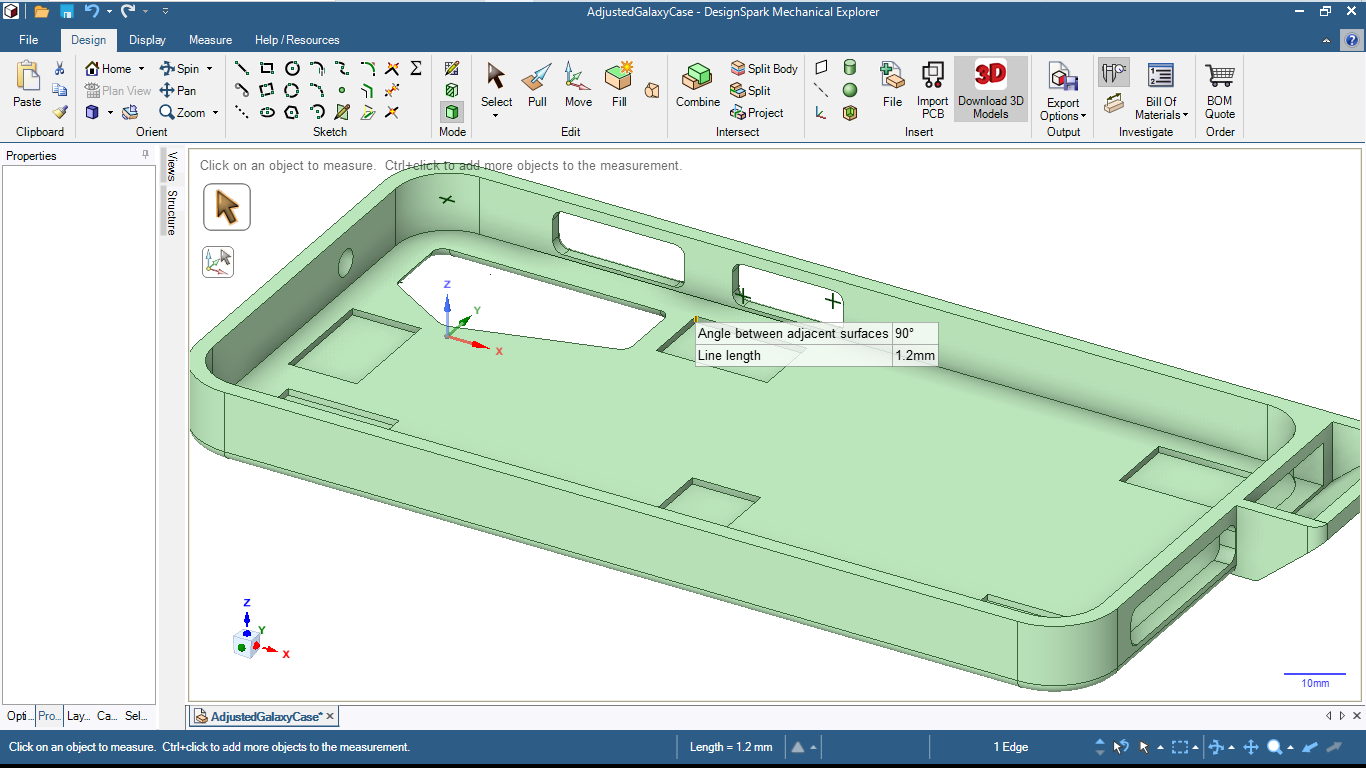Click the Save icon in quick access toolbar
The height and width of the screenshot is (768, 1366).
[x=66, y=12]
